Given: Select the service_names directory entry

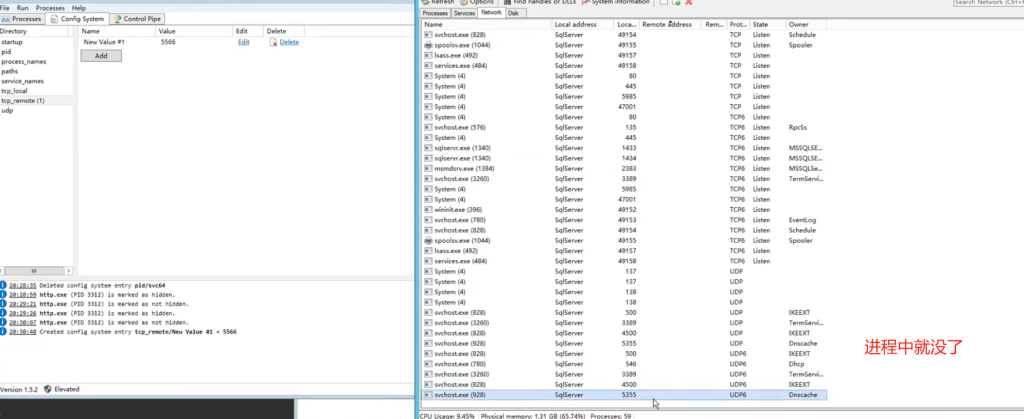Looking at the screenshot, I should tap(37, 81).
